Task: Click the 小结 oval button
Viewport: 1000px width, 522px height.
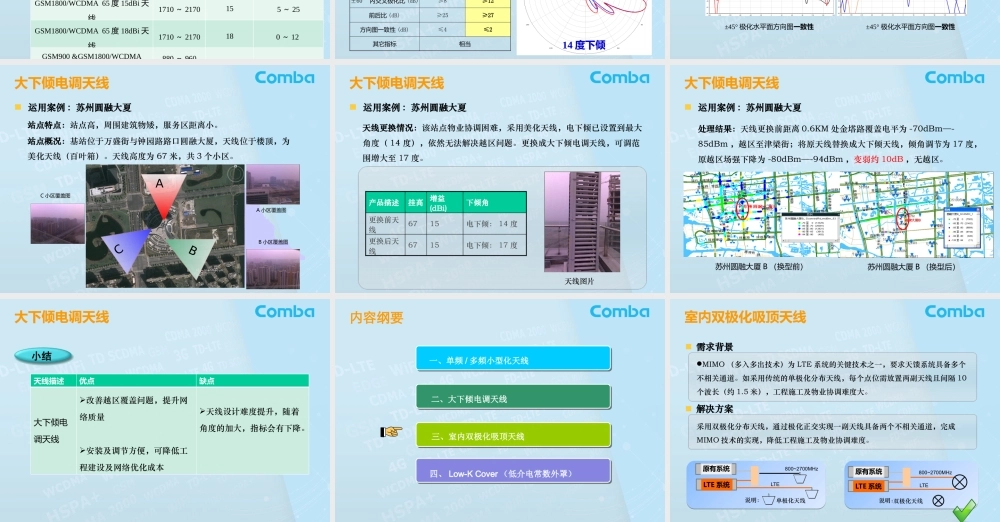Action: 43,356
